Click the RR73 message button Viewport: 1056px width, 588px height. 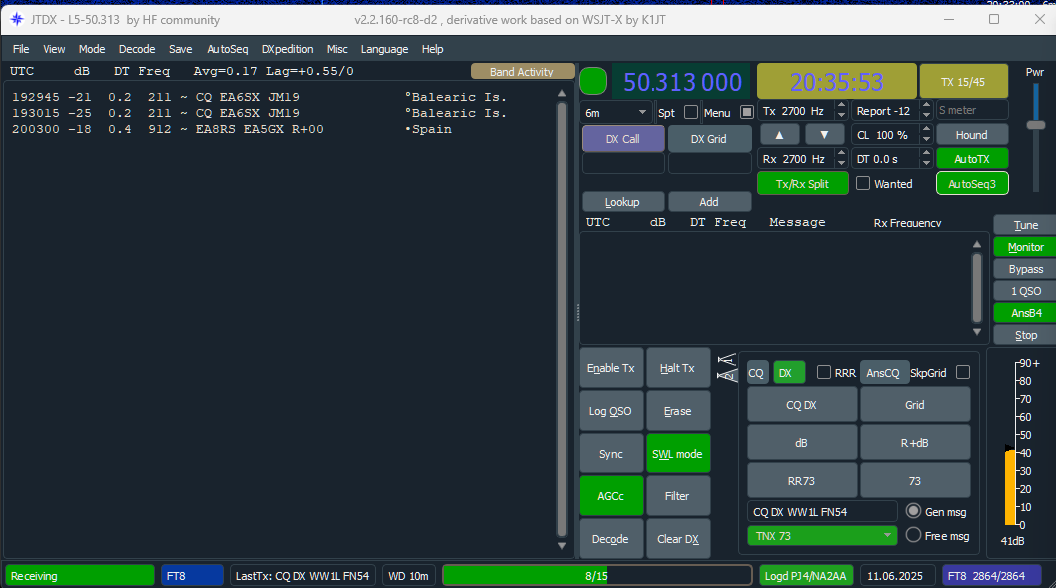(x=801, y=481)
